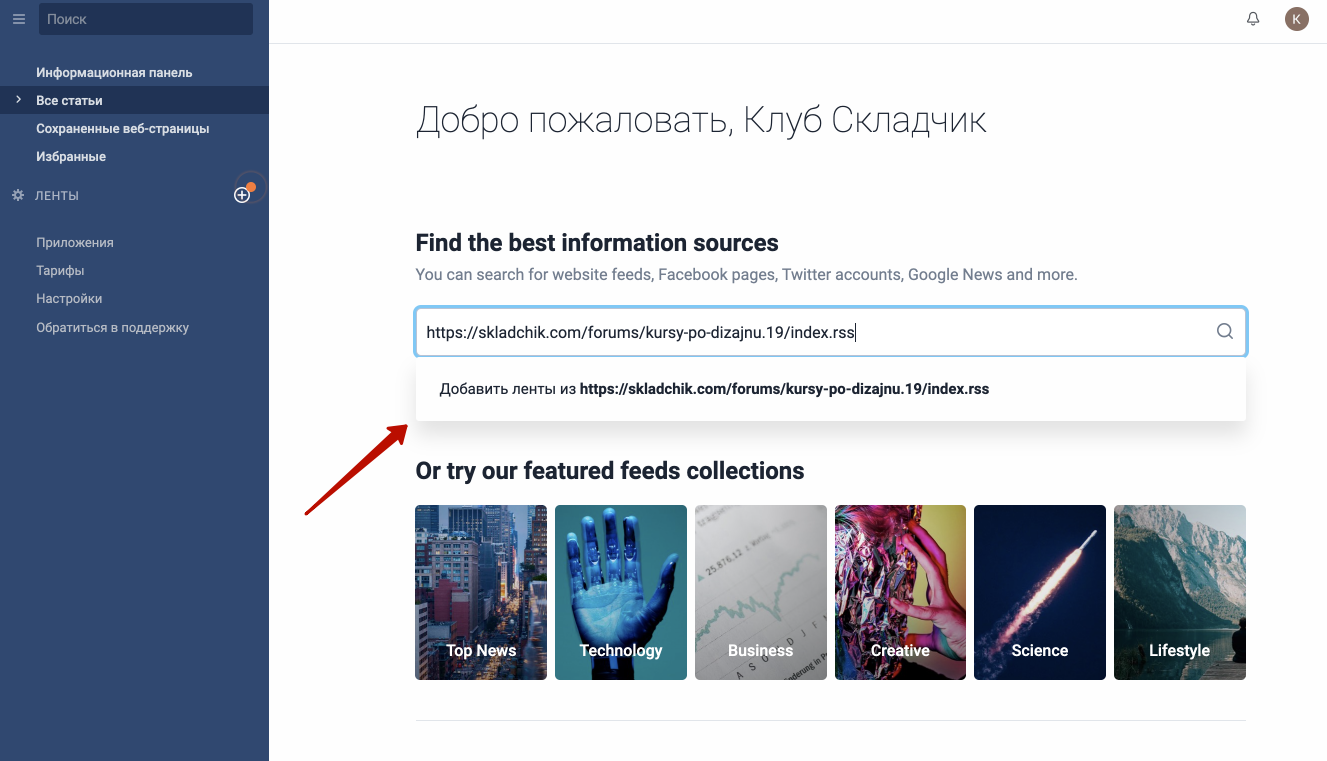Viewport: 1327px width, 761px height.
Task: Click the Поиск box in sidebar
Action: pyautogui.click(x=145, y=19)
